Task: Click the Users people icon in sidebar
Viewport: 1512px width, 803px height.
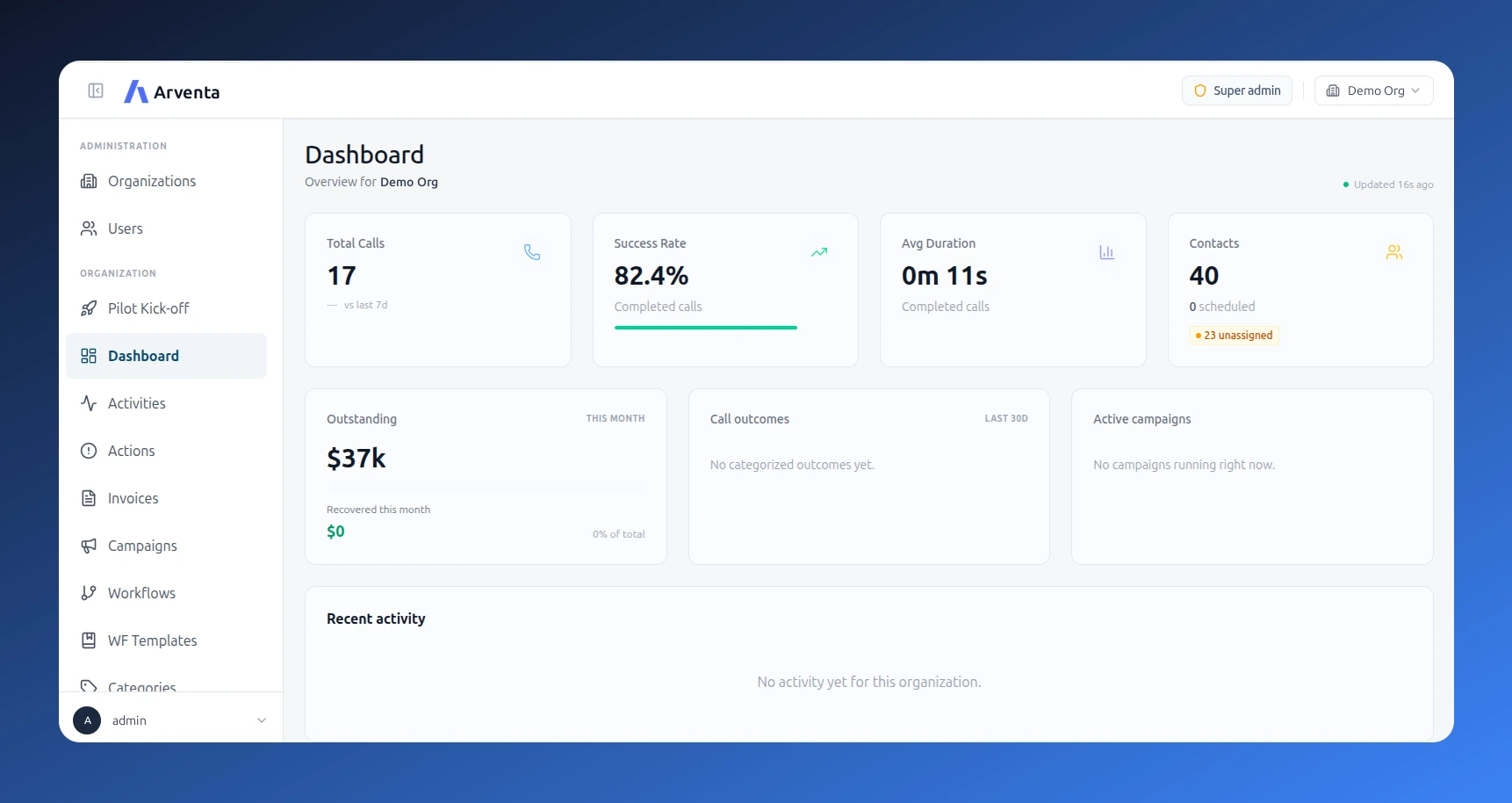Action: tap(89, 228)
